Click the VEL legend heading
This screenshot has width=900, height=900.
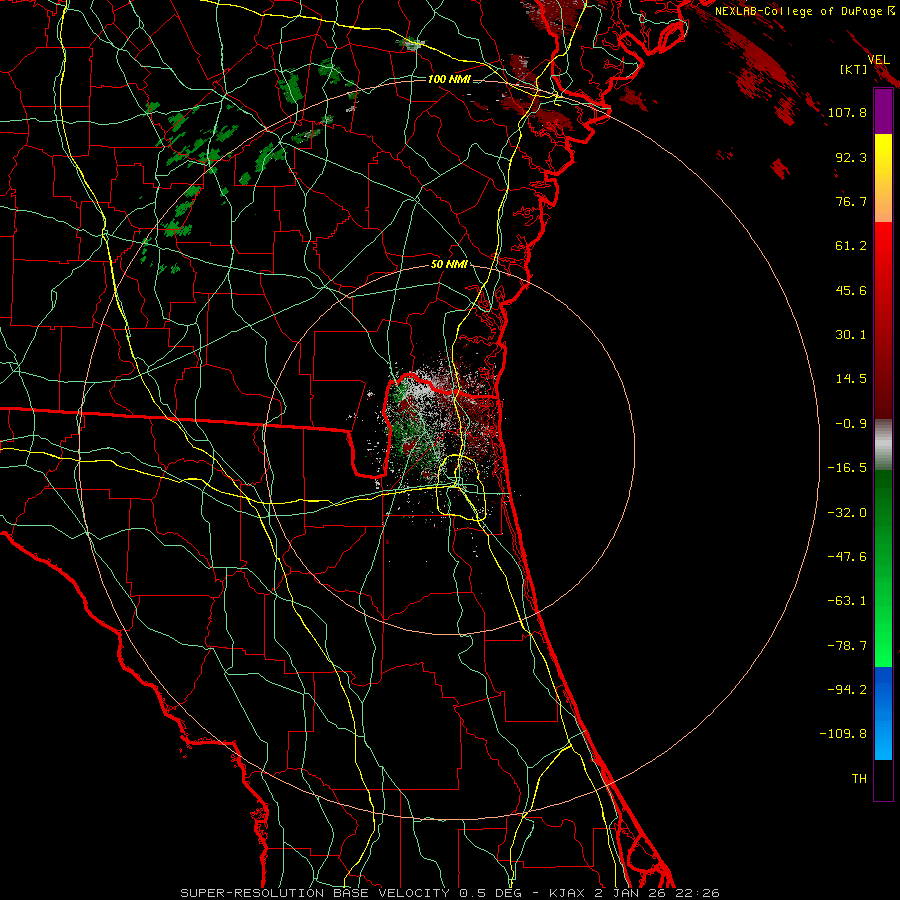(x=878, y=60)
